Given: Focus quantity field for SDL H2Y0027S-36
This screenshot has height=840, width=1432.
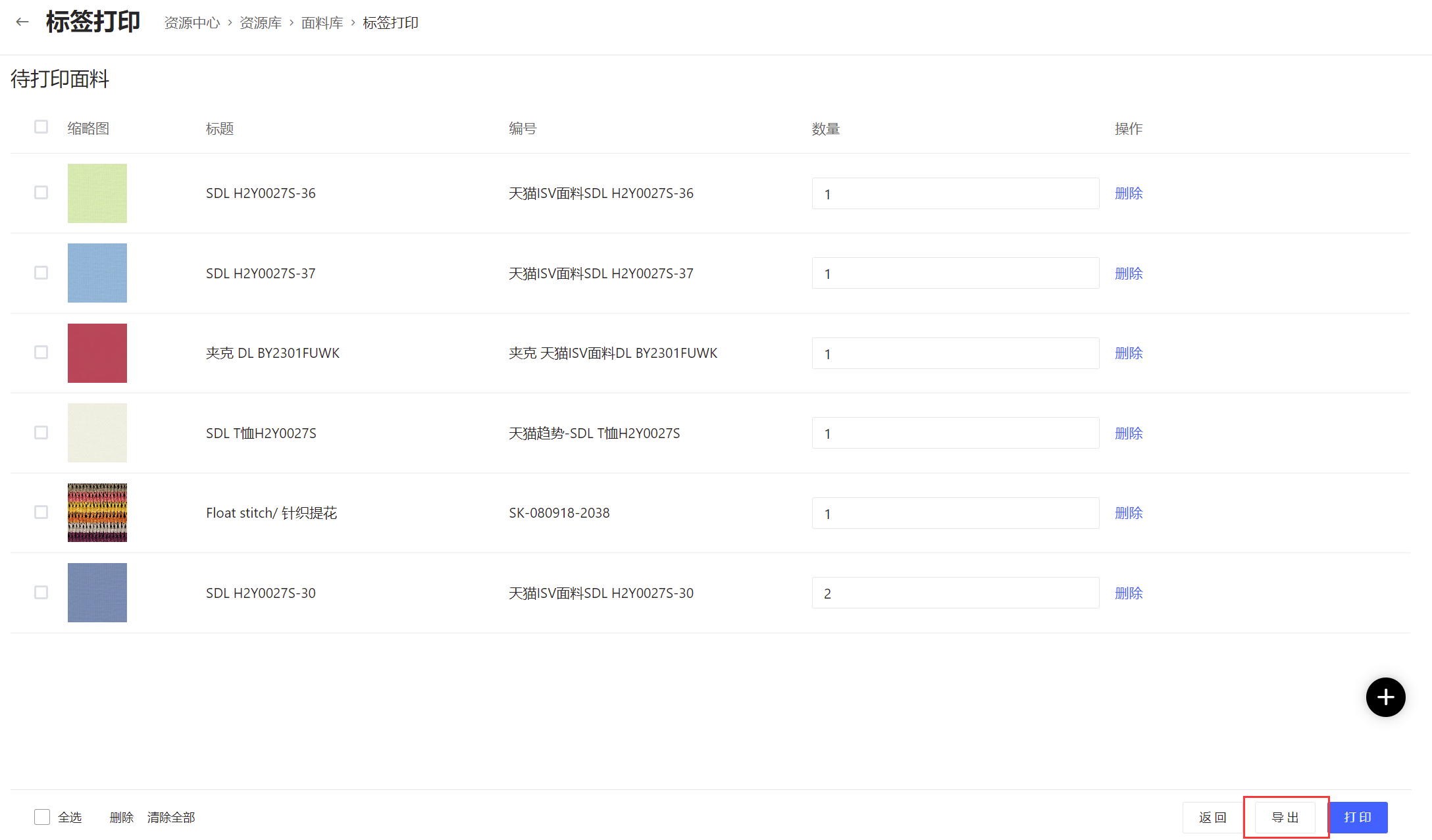Looking at the screenshot, I should pos(955,193).
